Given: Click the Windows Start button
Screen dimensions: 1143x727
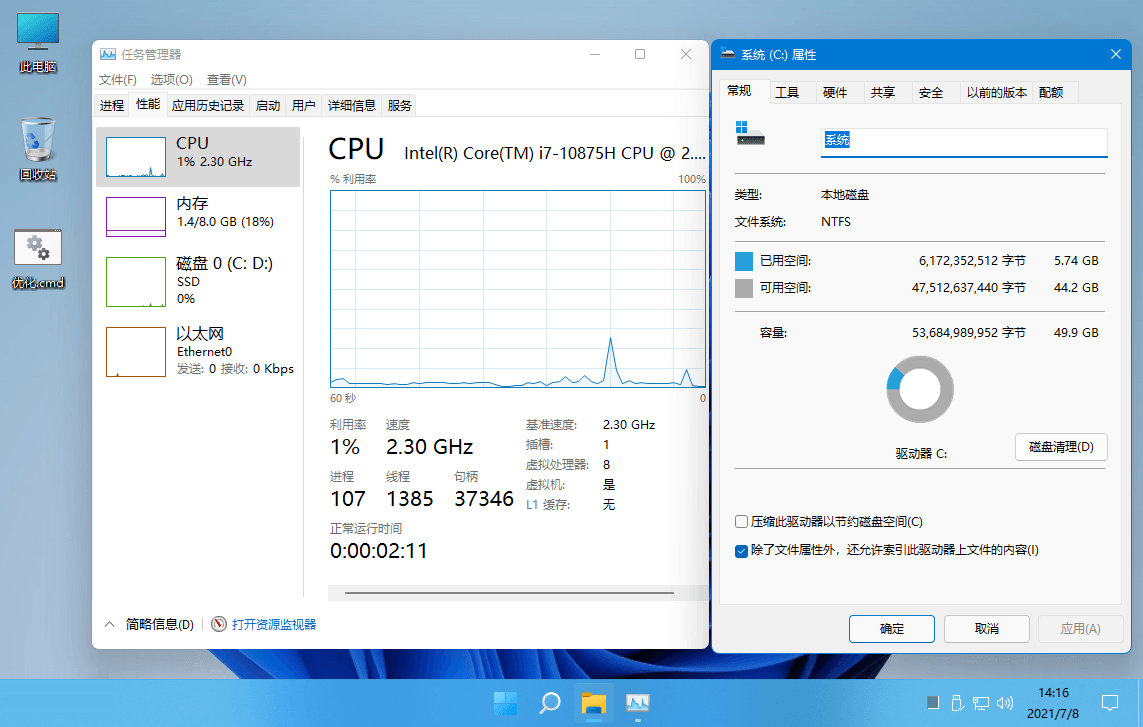Looking at the screenshot, I should point(505,703).
